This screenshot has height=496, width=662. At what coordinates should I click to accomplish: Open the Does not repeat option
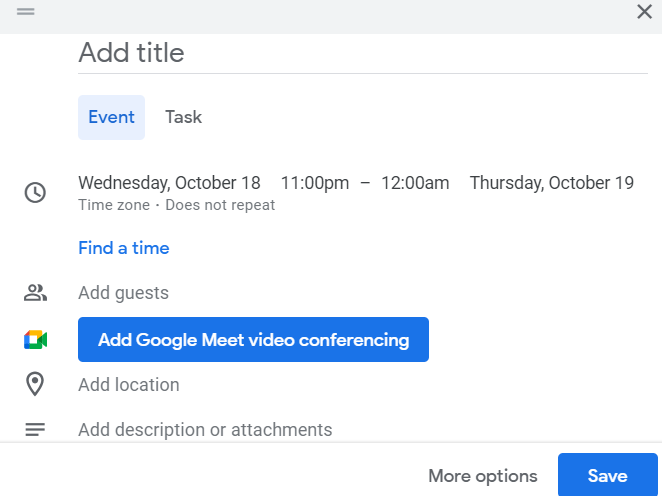pyautogui.click(x=220, y=205)
